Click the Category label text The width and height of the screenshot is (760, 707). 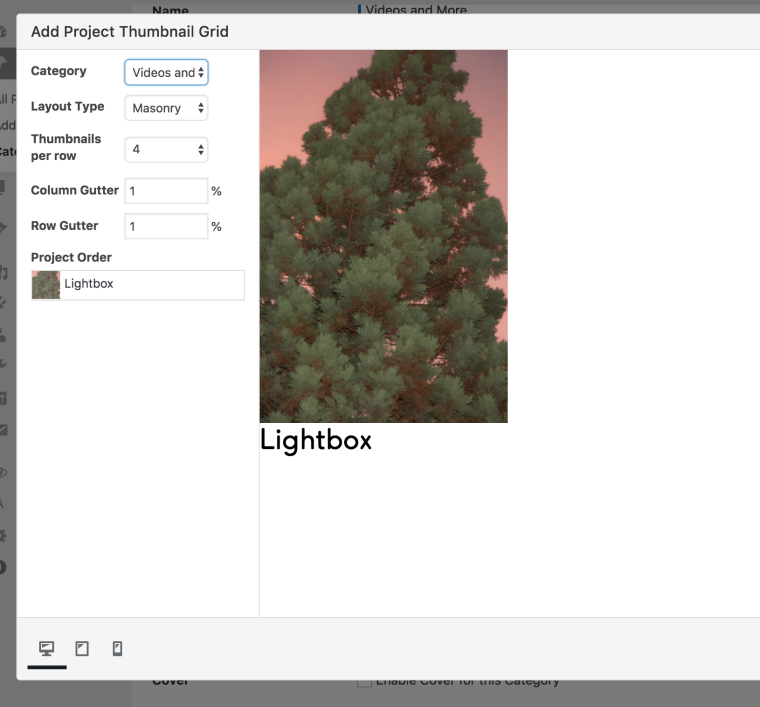(58, 71)
